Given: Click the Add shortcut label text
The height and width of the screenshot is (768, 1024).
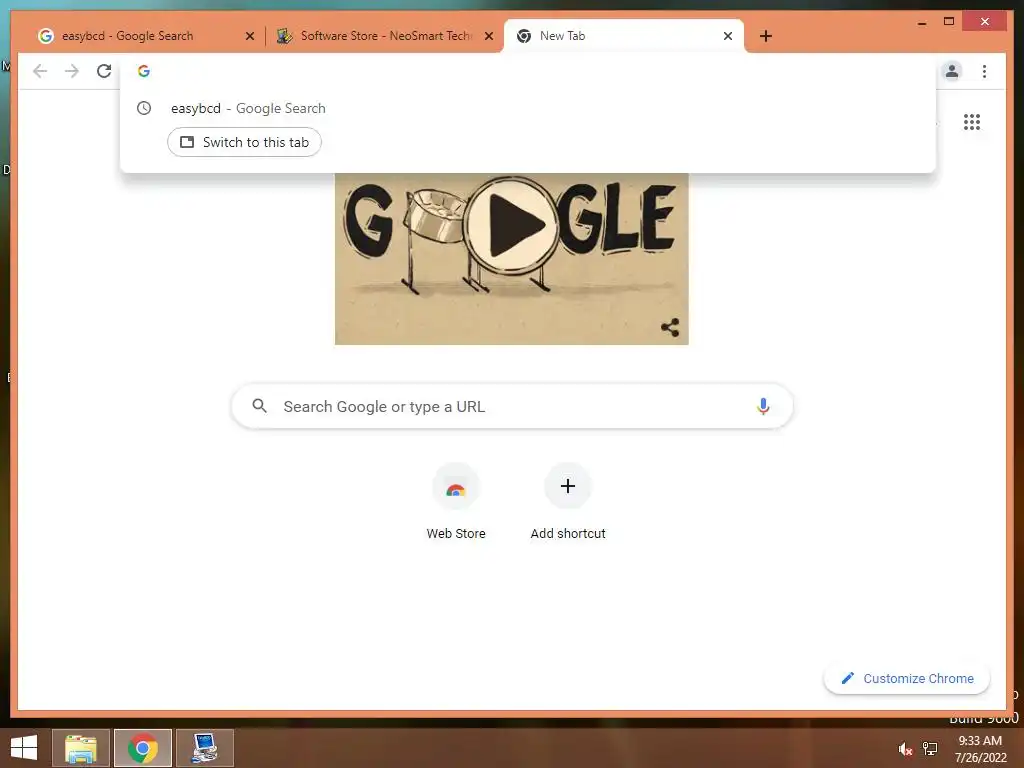Looking at the screenshot, I should pyautogui.click(x=568, y=534).
